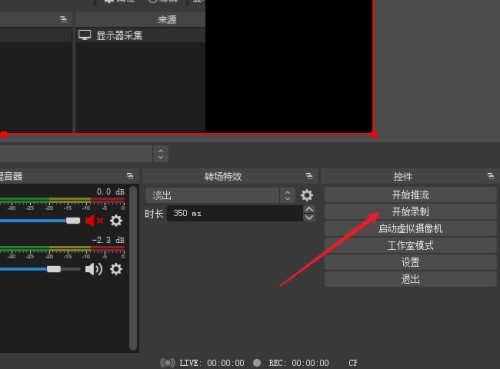Open the 淡出 transition dropdown
This screenshot has height=369, width=500.
(220, 195)
